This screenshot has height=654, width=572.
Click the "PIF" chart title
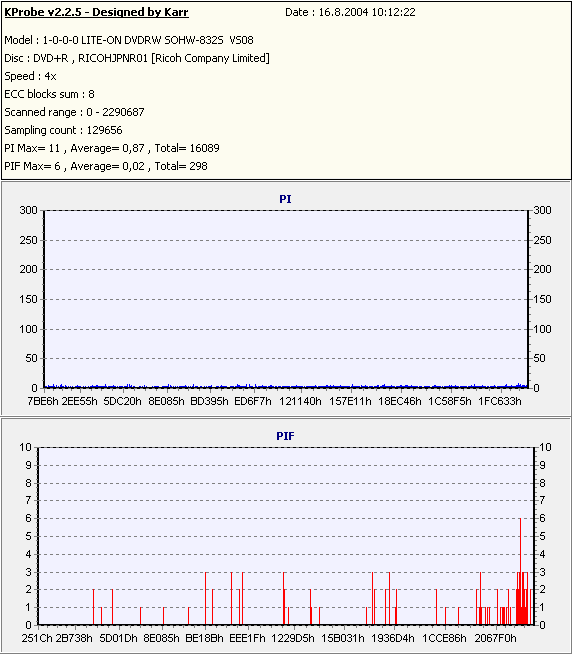click(x=285, y=436)
